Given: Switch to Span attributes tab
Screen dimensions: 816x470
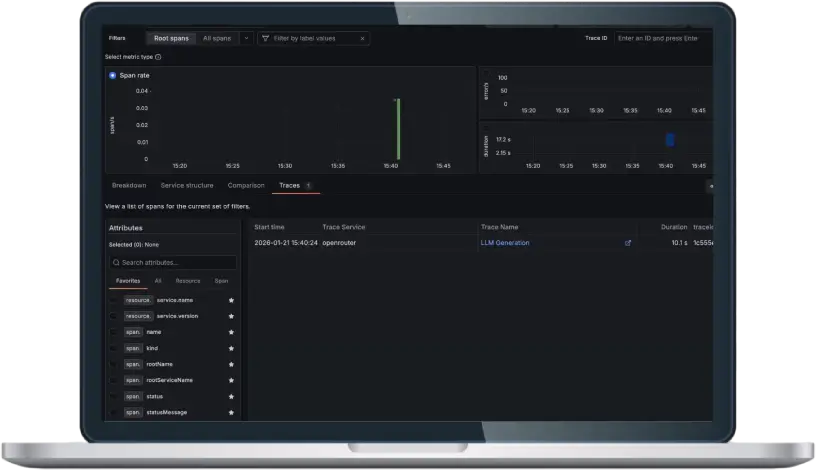Looking at the screenshot, I should (221, 281).
